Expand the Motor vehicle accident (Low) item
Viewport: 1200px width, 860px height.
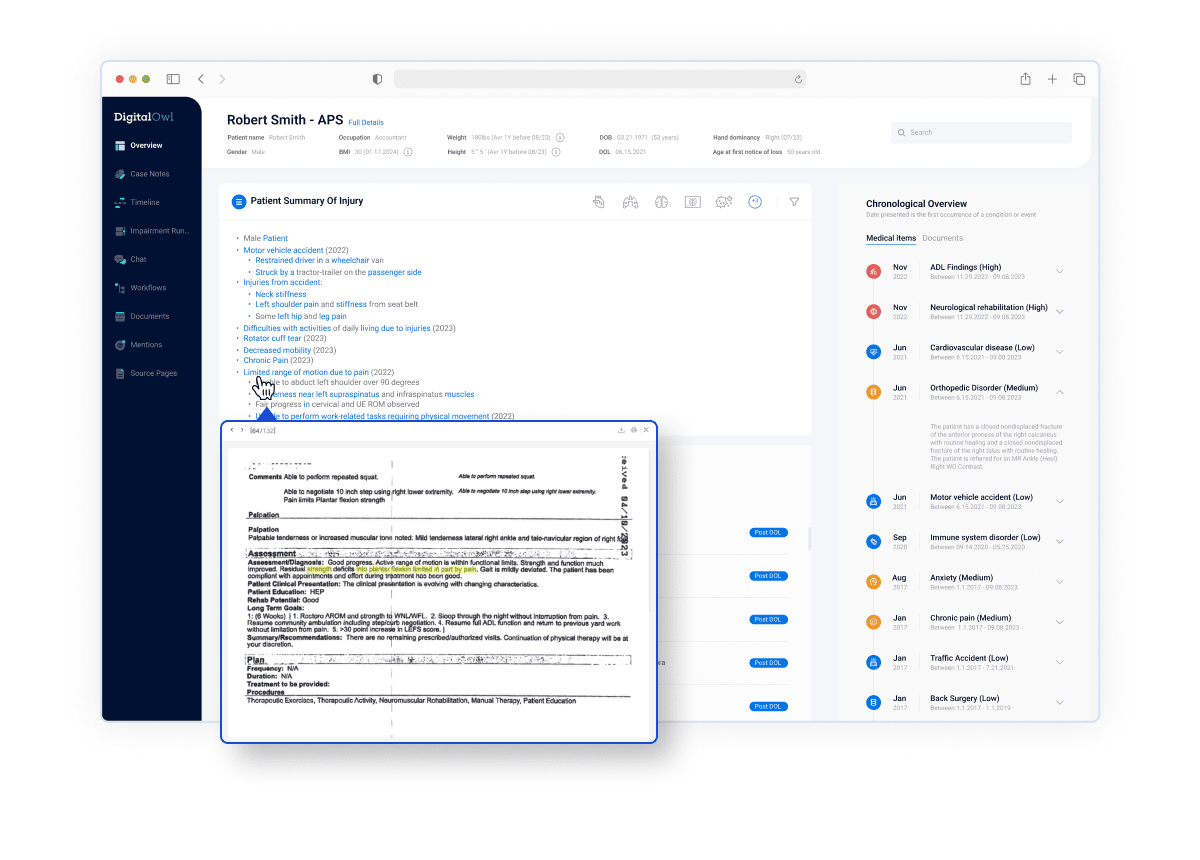pos(1060,501)
